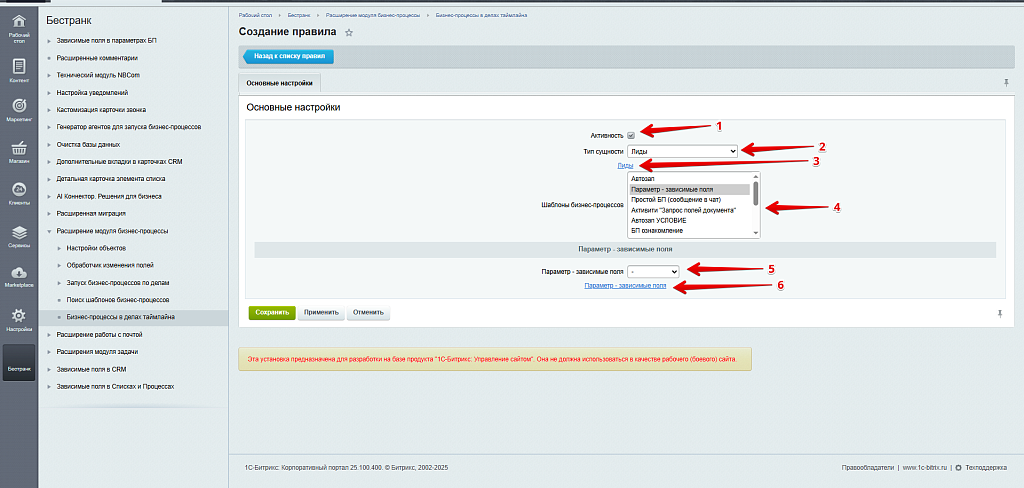
Task: Open the Marketplace cloud icon
Action: click(x=18, y=275)
